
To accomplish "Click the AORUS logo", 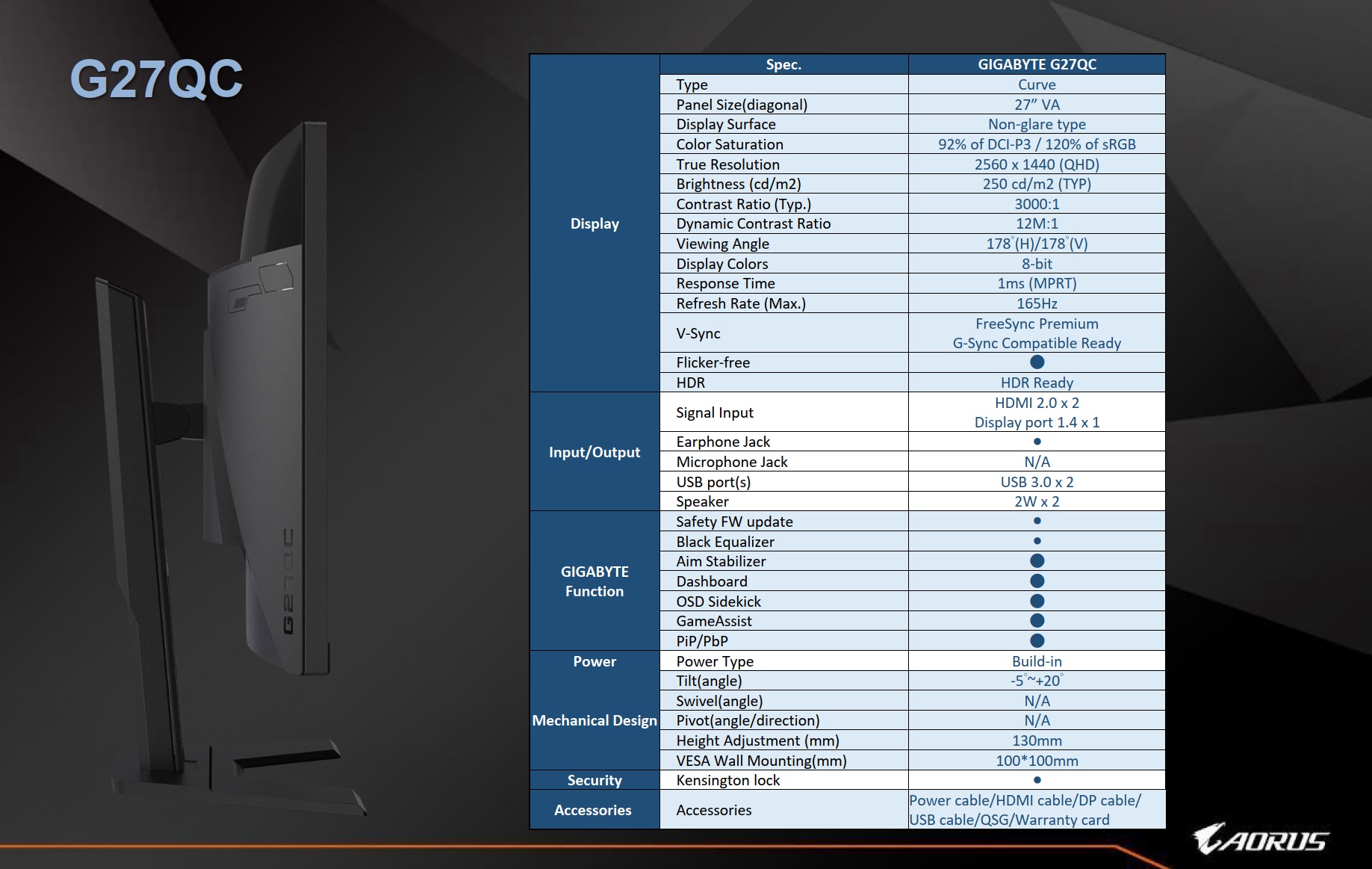I will [1260, 838].
